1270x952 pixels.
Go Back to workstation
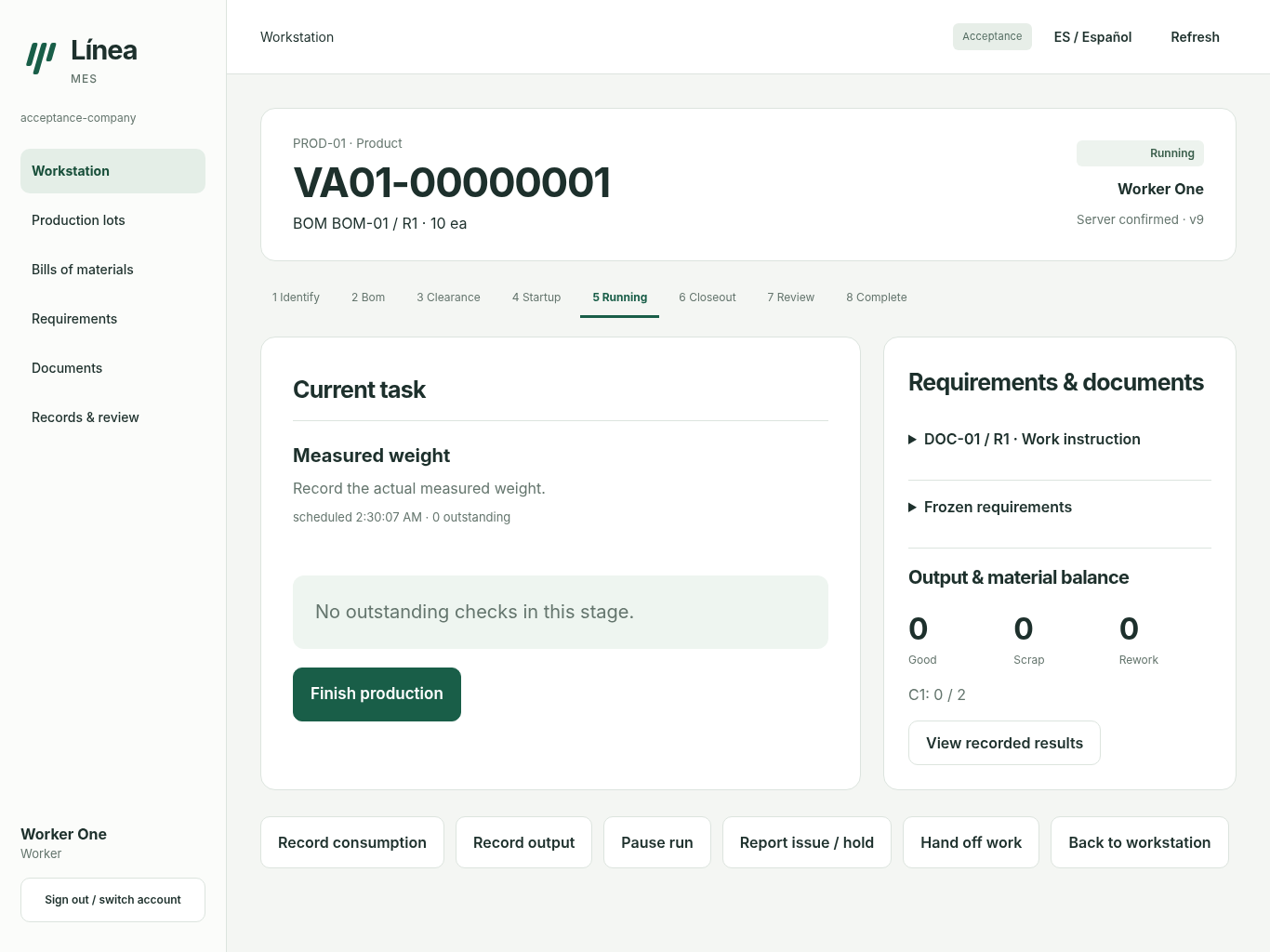pyautogui.click(x=1140, y=842)
